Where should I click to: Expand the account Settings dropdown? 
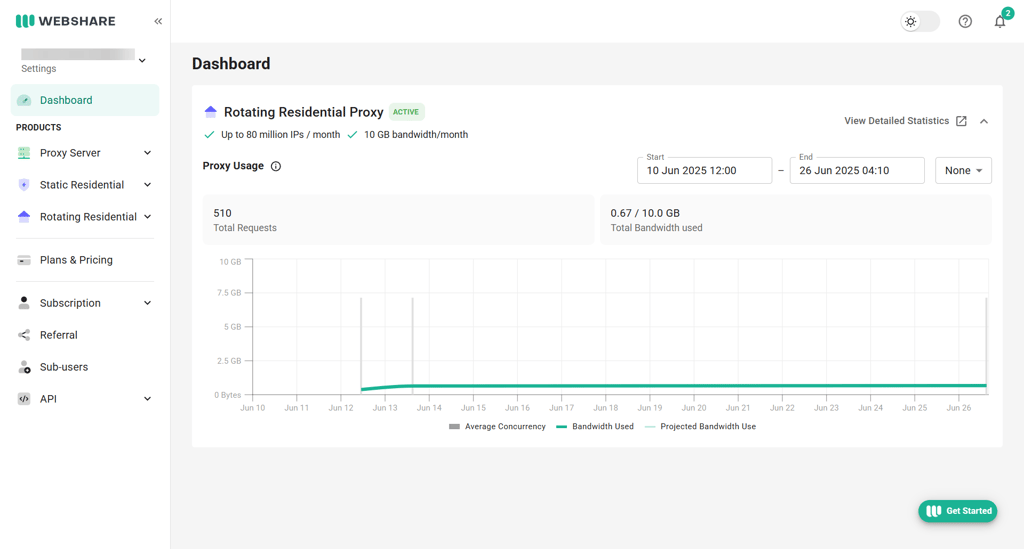point(142,61)
